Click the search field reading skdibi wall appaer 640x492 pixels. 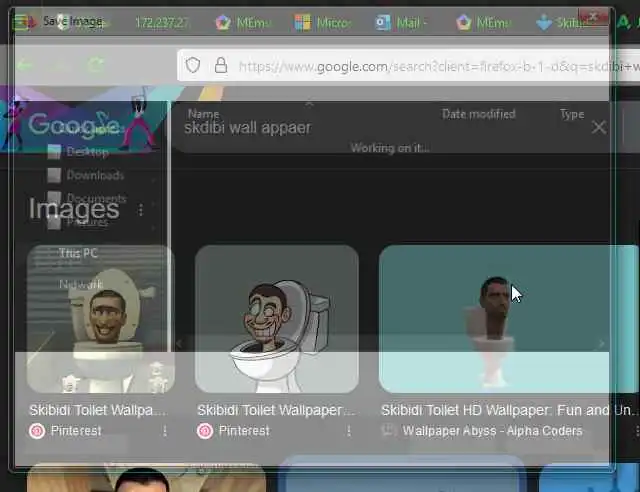tap(247, 128)
